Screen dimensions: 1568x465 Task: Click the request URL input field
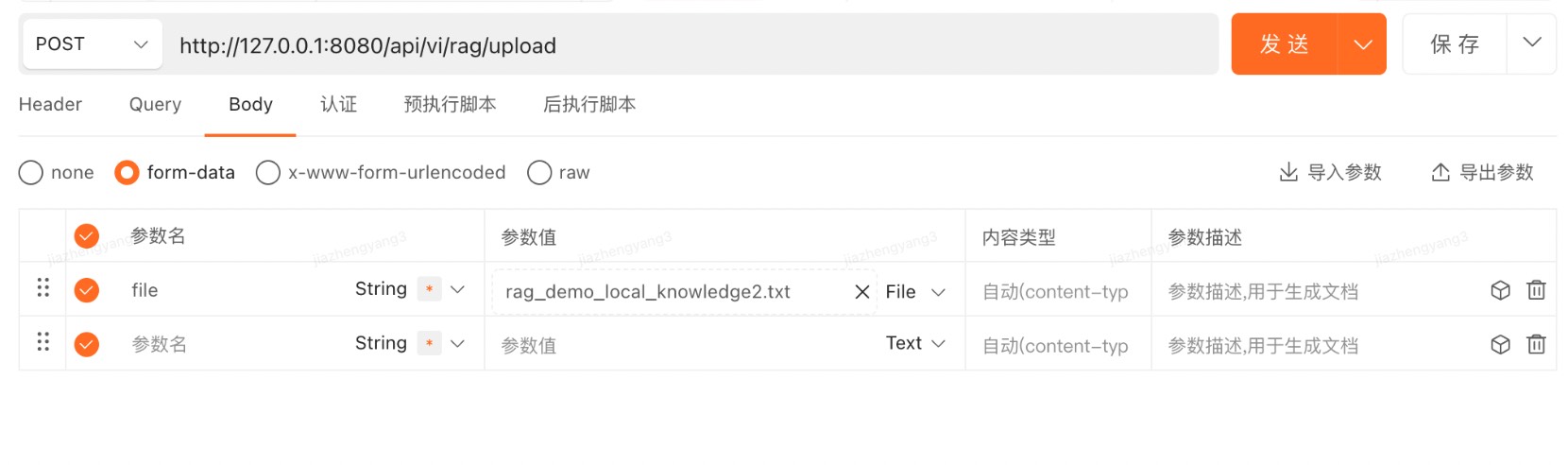[690, 45]
